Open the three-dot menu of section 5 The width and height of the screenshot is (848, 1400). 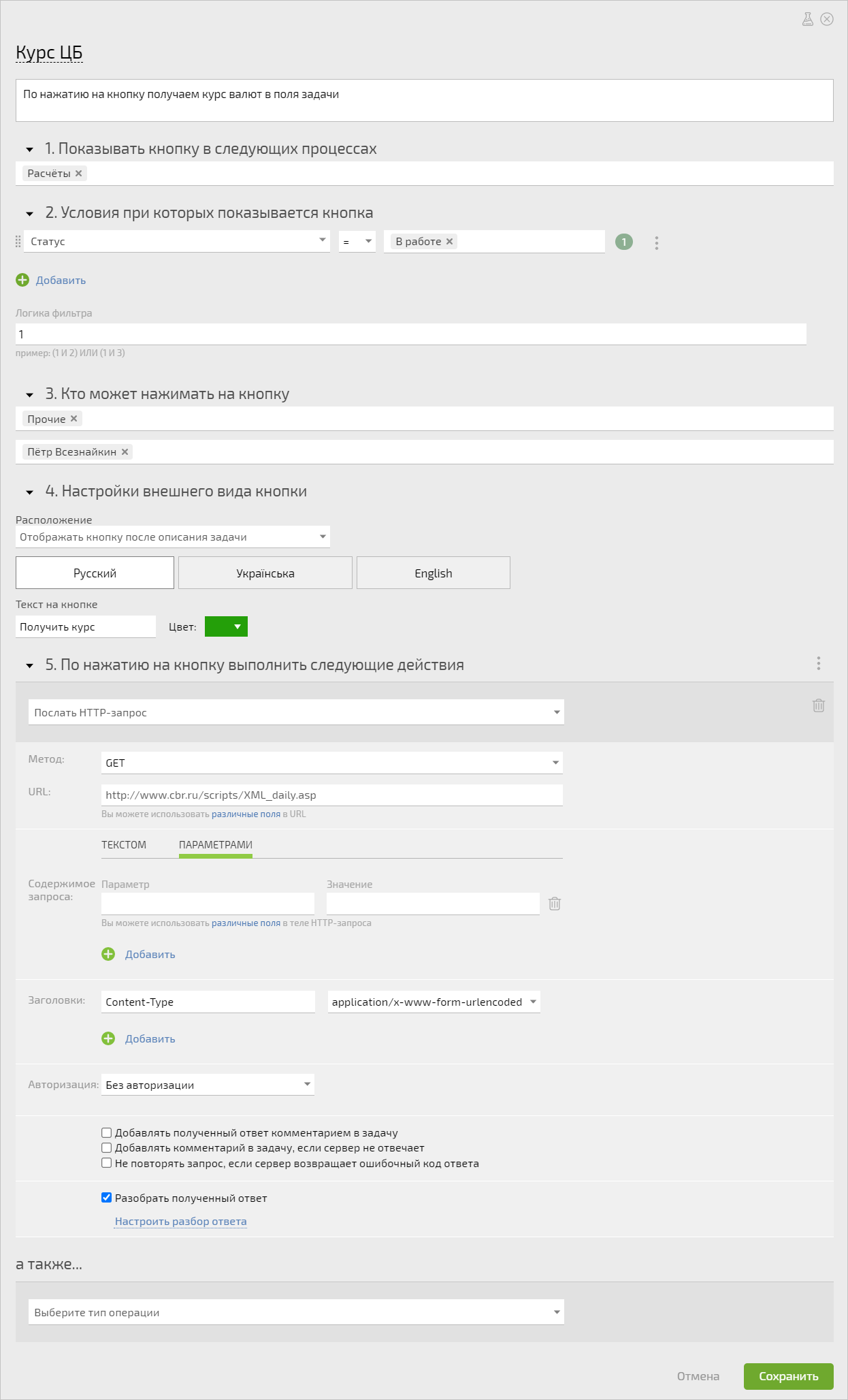point(818,663)
